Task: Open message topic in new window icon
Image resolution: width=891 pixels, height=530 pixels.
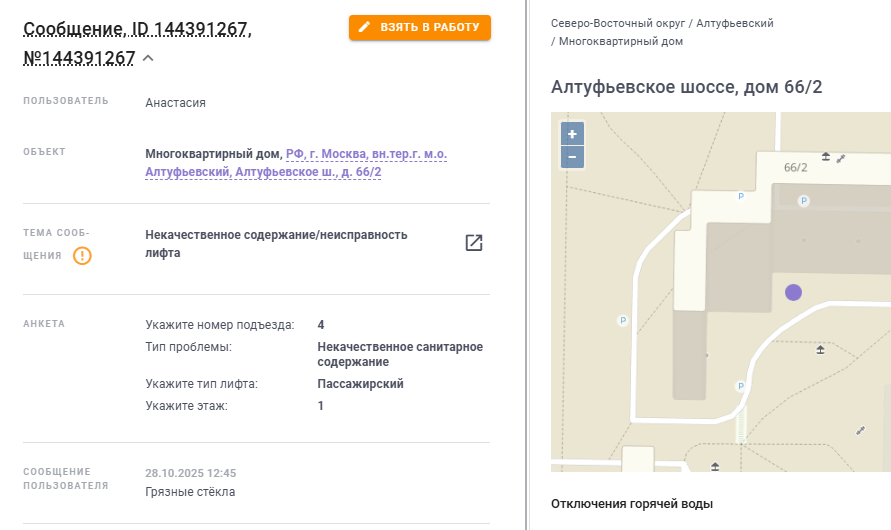Action: pyautogui.click(x=474, y=243)
